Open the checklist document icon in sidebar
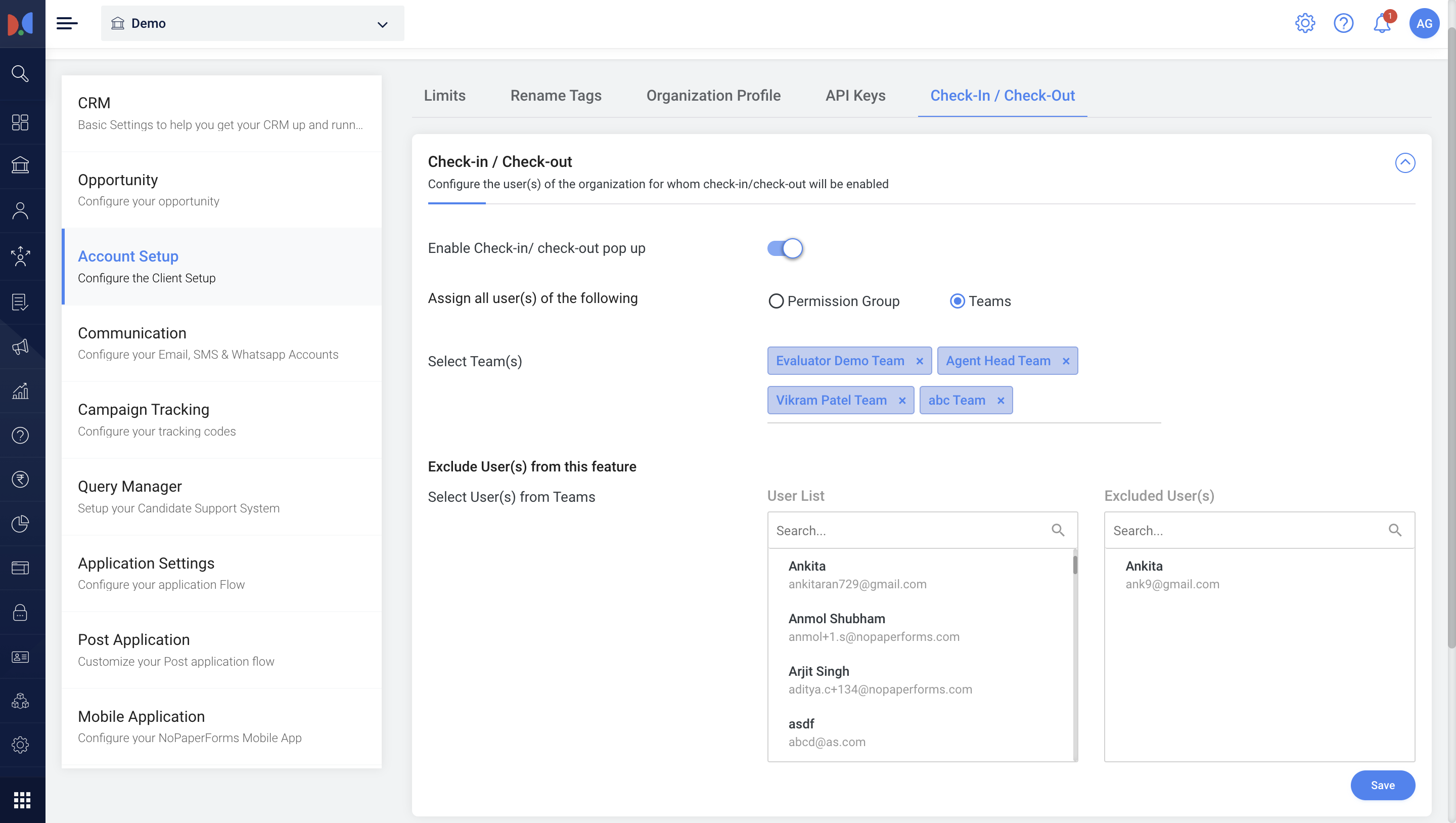Viewport: 1456px width, 823px height. coord(20,302)
